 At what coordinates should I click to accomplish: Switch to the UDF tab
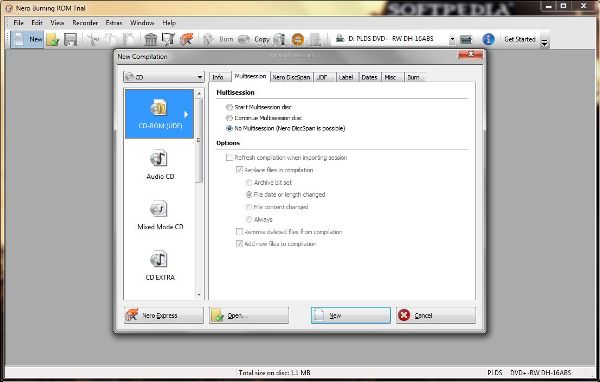323,77
